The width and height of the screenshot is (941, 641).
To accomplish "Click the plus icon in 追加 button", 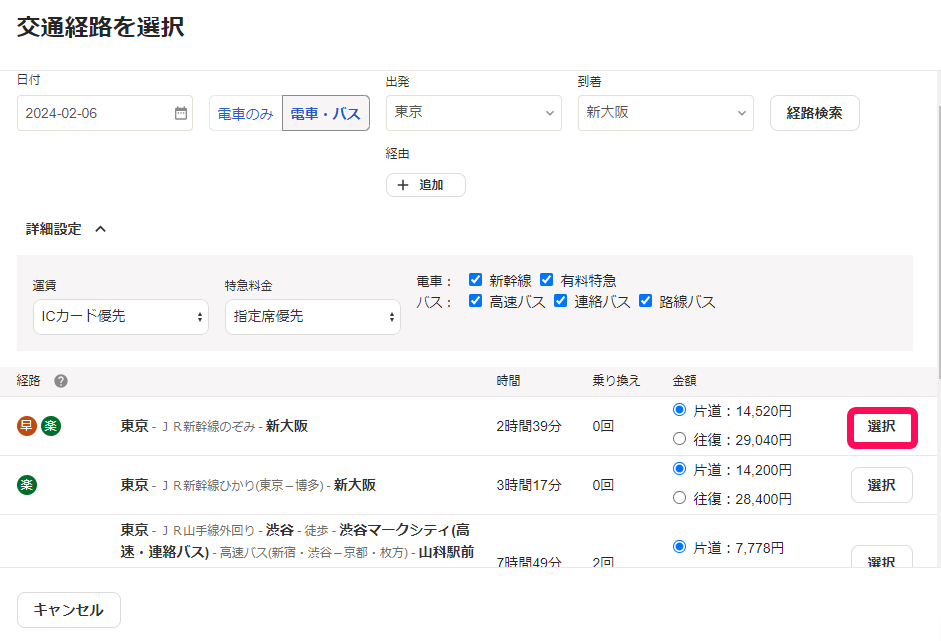I will (403, 185).
